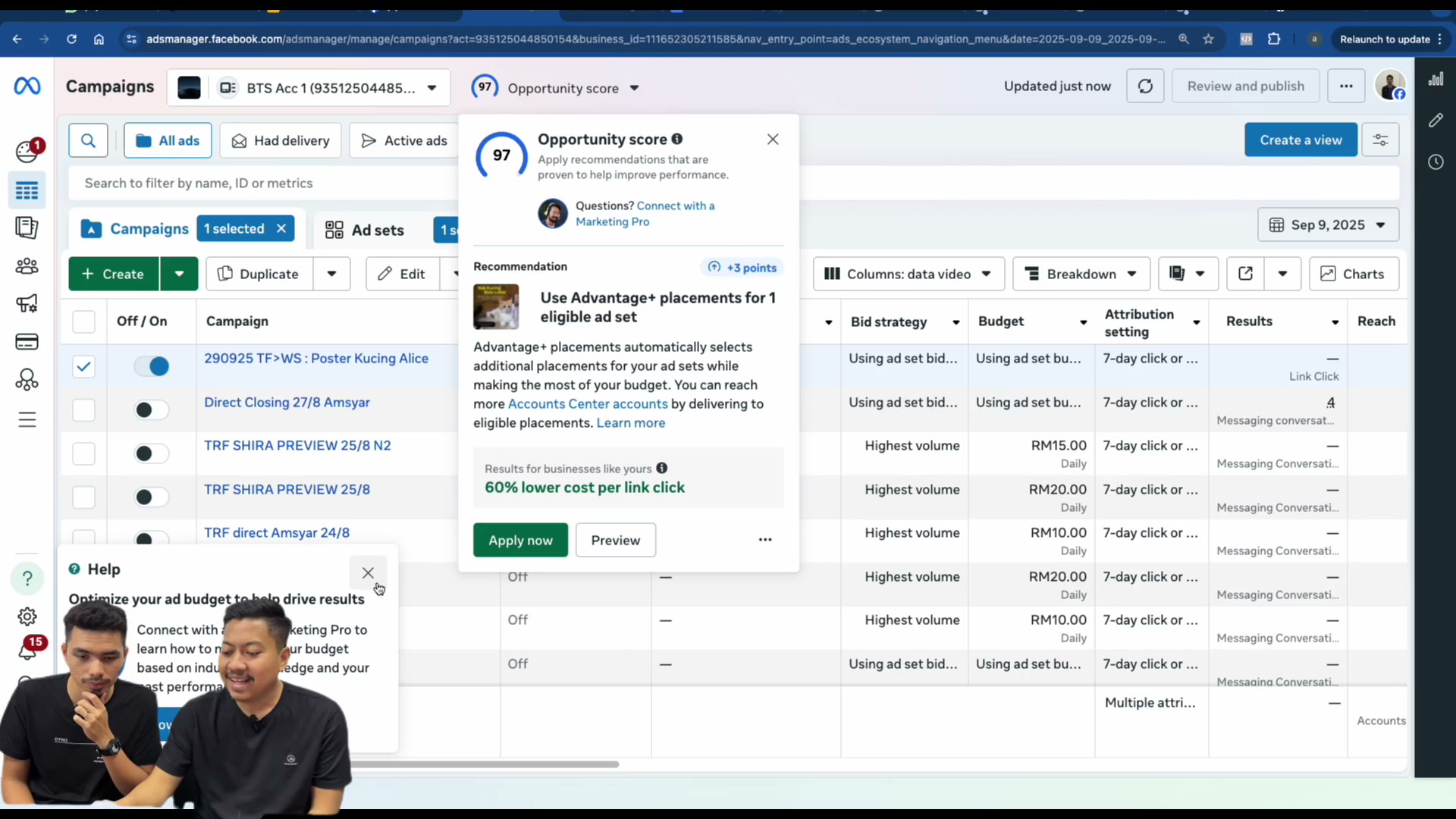Uncheck the Poster Kucing Alice checkbox

pyautogui.click(x=83, y=366)
